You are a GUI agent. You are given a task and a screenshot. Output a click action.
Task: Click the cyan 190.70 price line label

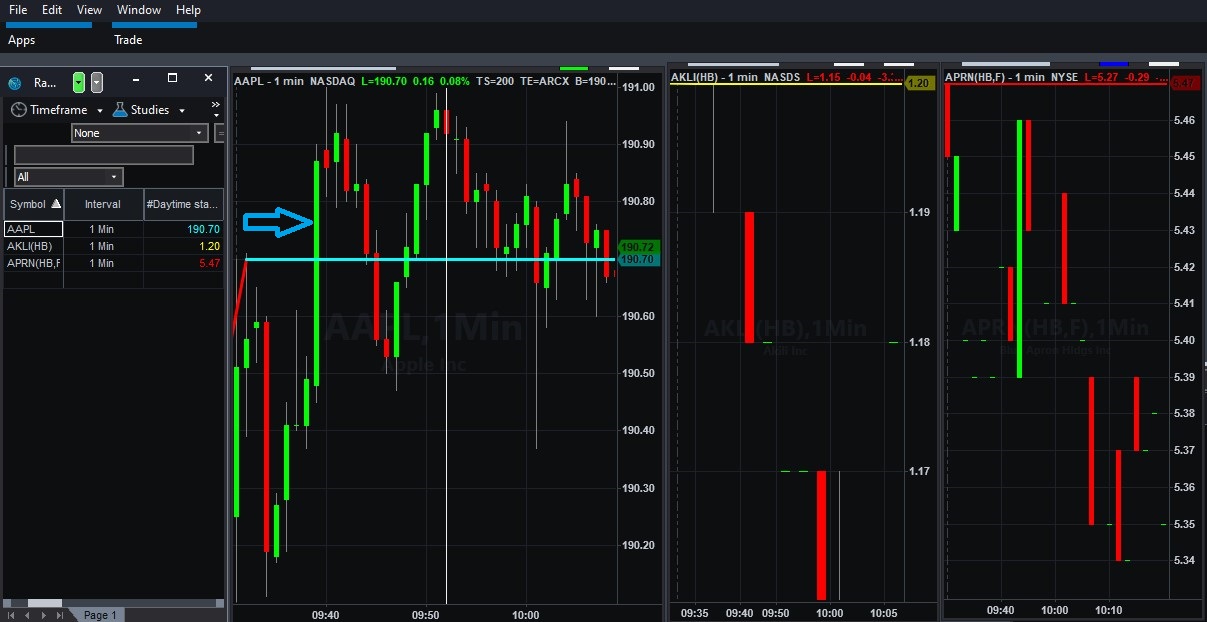(637, 259)
